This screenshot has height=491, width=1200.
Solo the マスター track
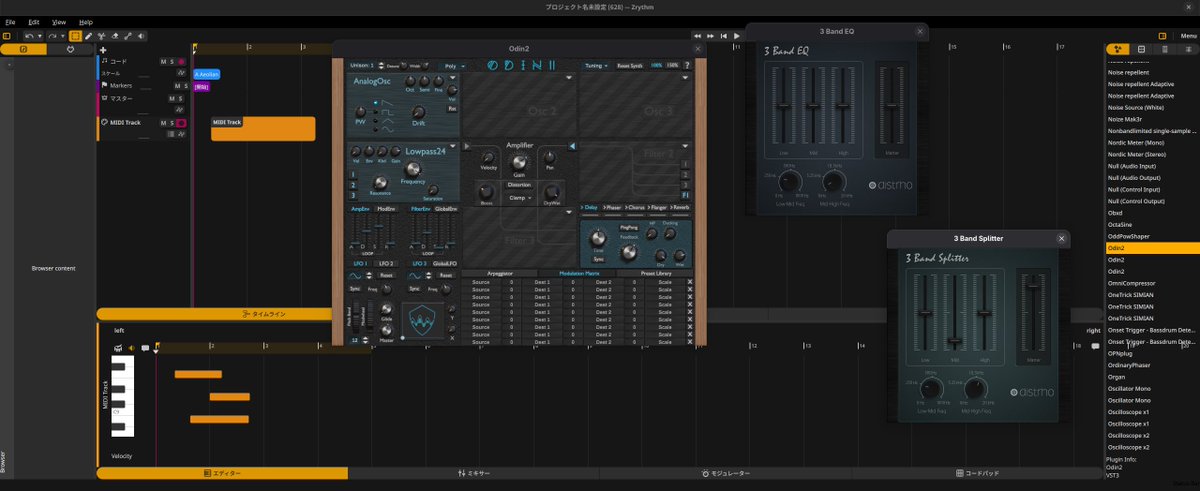[x=180, y=98]
